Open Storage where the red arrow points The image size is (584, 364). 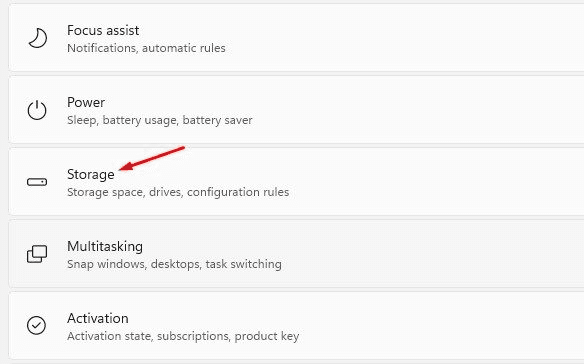(x=91, y=174)
